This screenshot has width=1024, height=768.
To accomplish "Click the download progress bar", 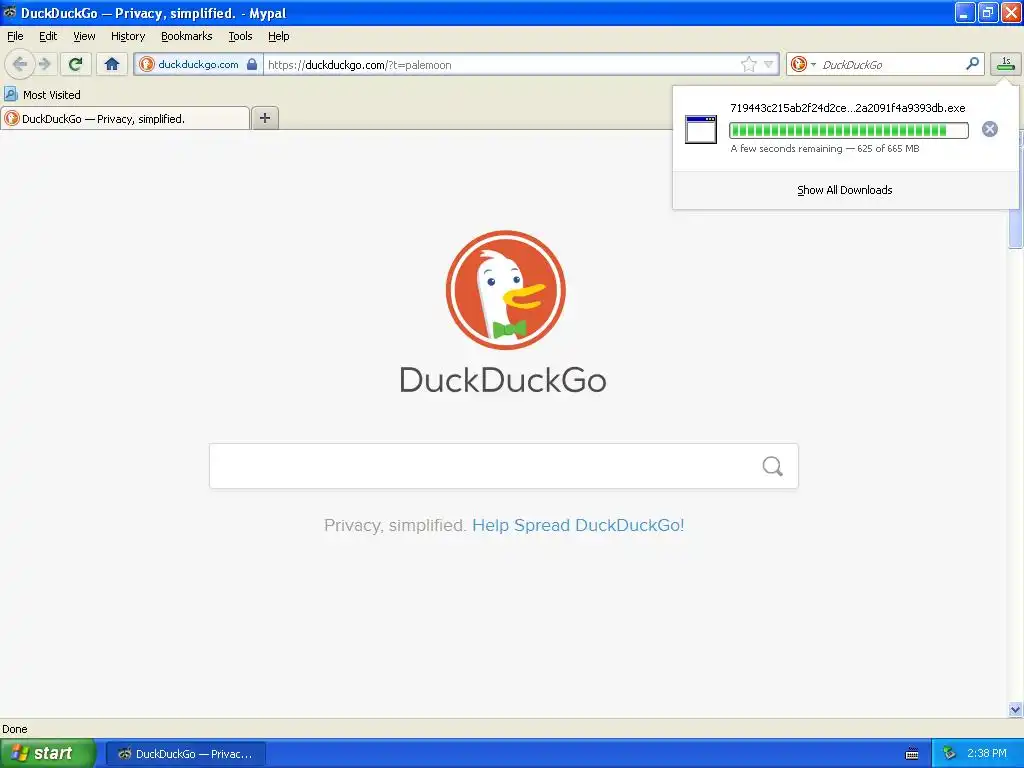I will (x=848, y=130).
